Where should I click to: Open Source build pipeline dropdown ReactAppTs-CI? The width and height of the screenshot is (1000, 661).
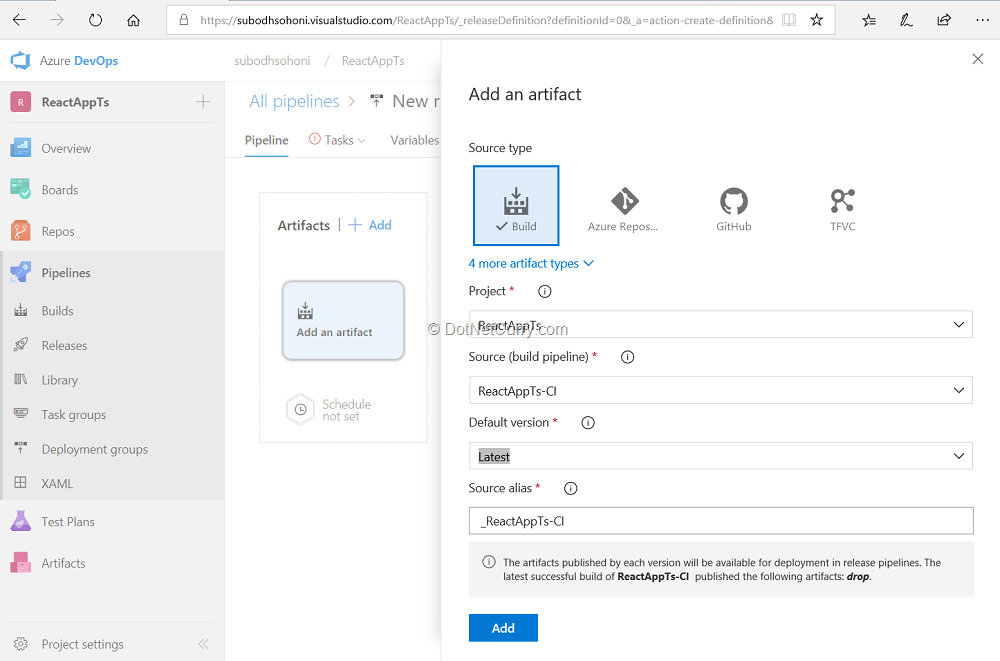(721, 390)
